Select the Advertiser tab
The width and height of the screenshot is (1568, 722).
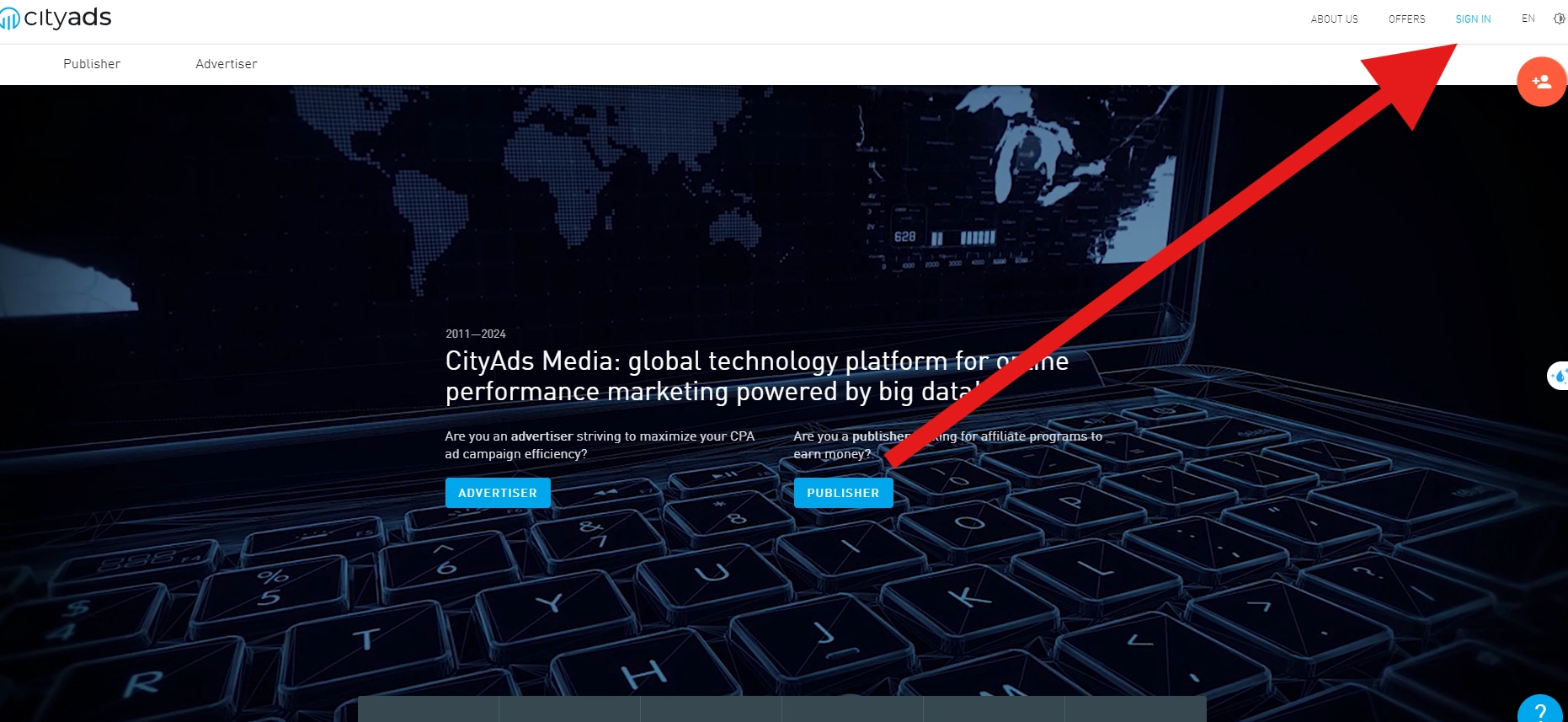tap(227, 64)
